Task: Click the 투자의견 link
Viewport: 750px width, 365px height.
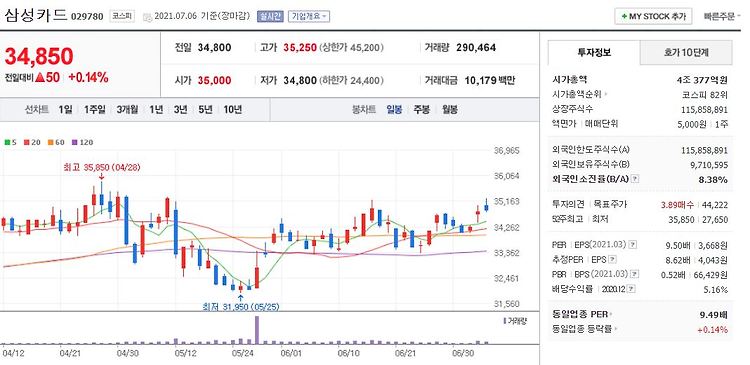Action: coord(568,205)
